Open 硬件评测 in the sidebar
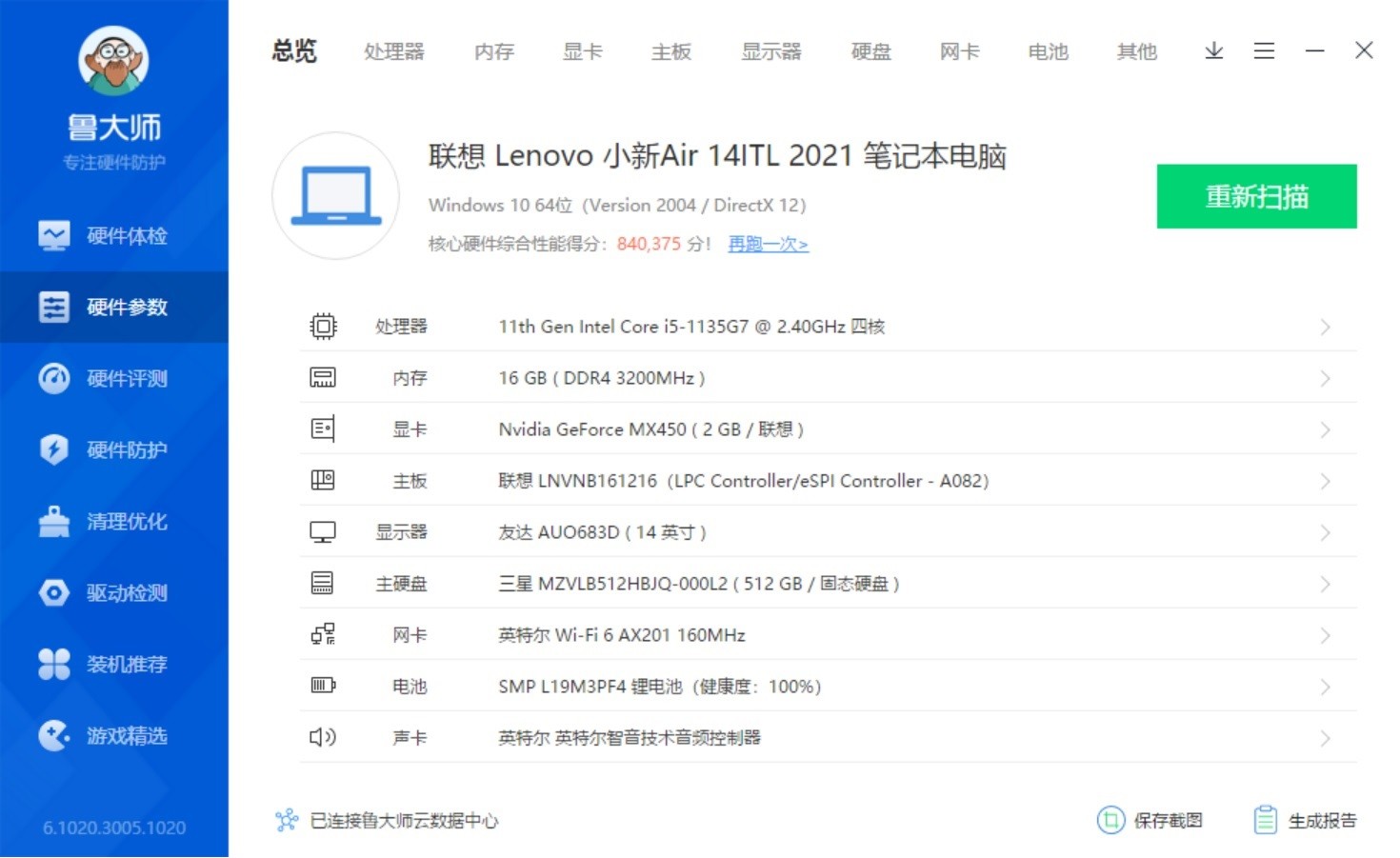Viewport: 1400px width, 858px height. point(114,378)
